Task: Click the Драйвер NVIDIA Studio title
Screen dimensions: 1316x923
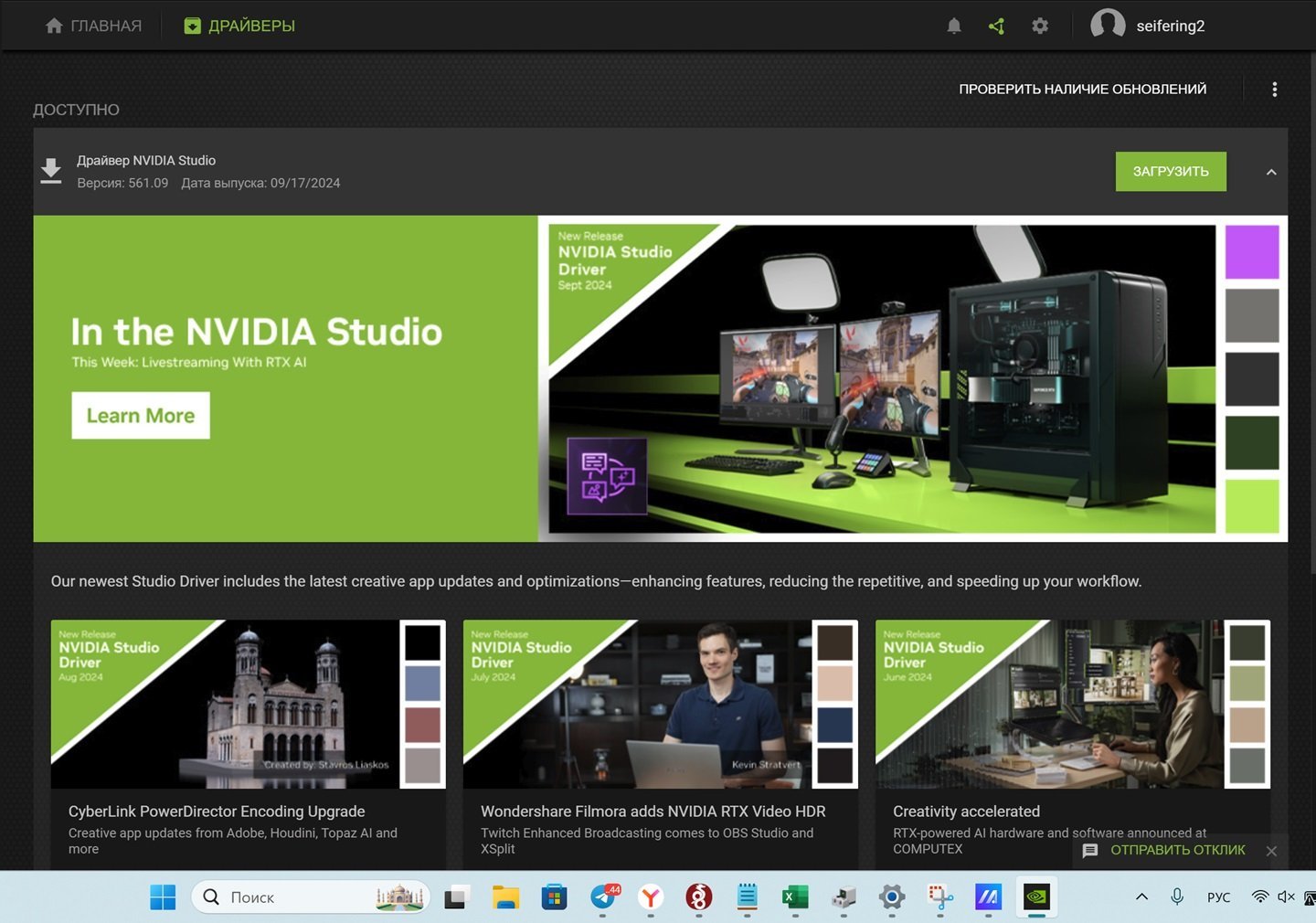Action: click(146, 160)
